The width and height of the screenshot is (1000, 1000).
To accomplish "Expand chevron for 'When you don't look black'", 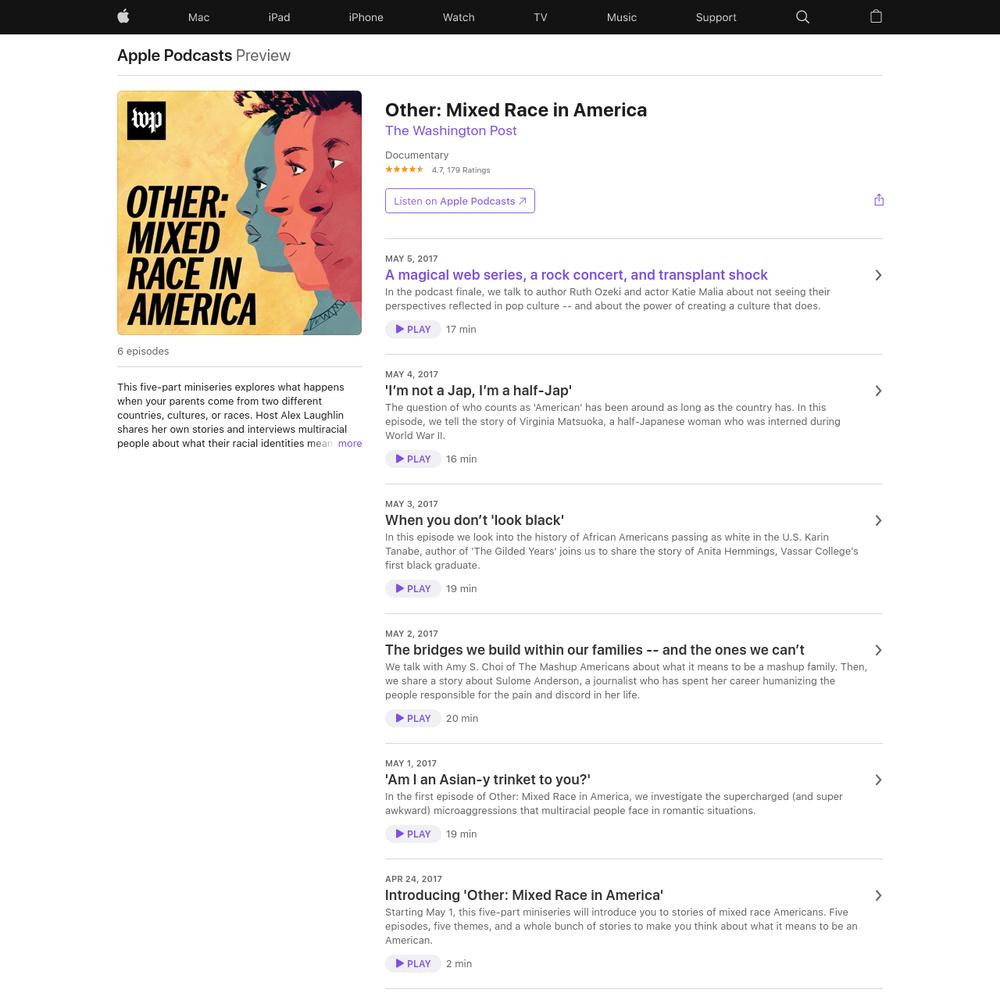I will point(878,520).
